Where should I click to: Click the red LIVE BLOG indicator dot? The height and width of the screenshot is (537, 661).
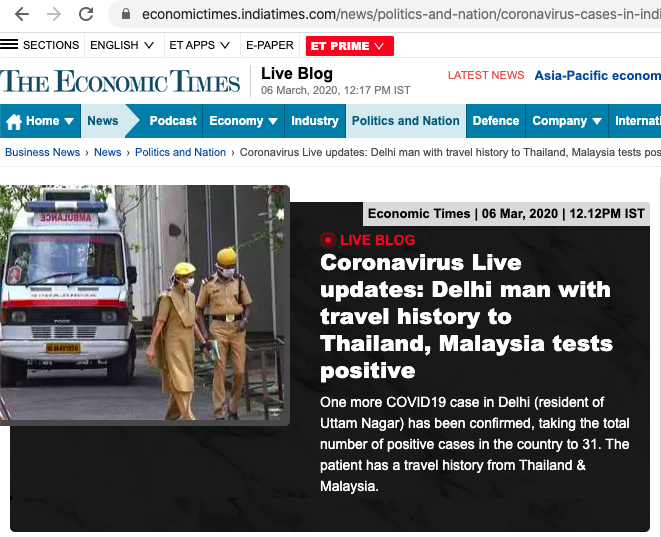point(328,240)
